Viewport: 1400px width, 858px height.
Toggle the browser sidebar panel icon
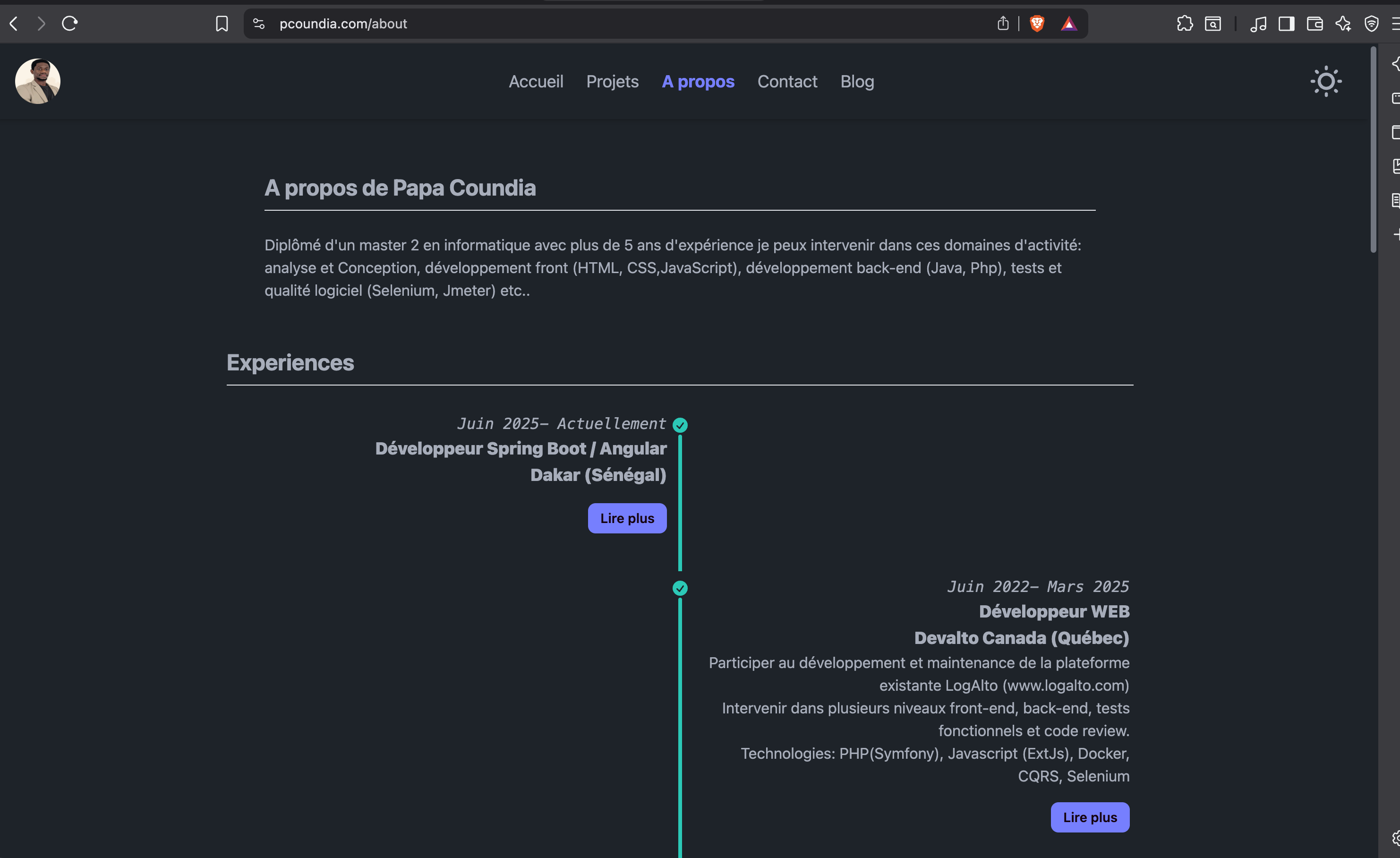(1286, 23)
